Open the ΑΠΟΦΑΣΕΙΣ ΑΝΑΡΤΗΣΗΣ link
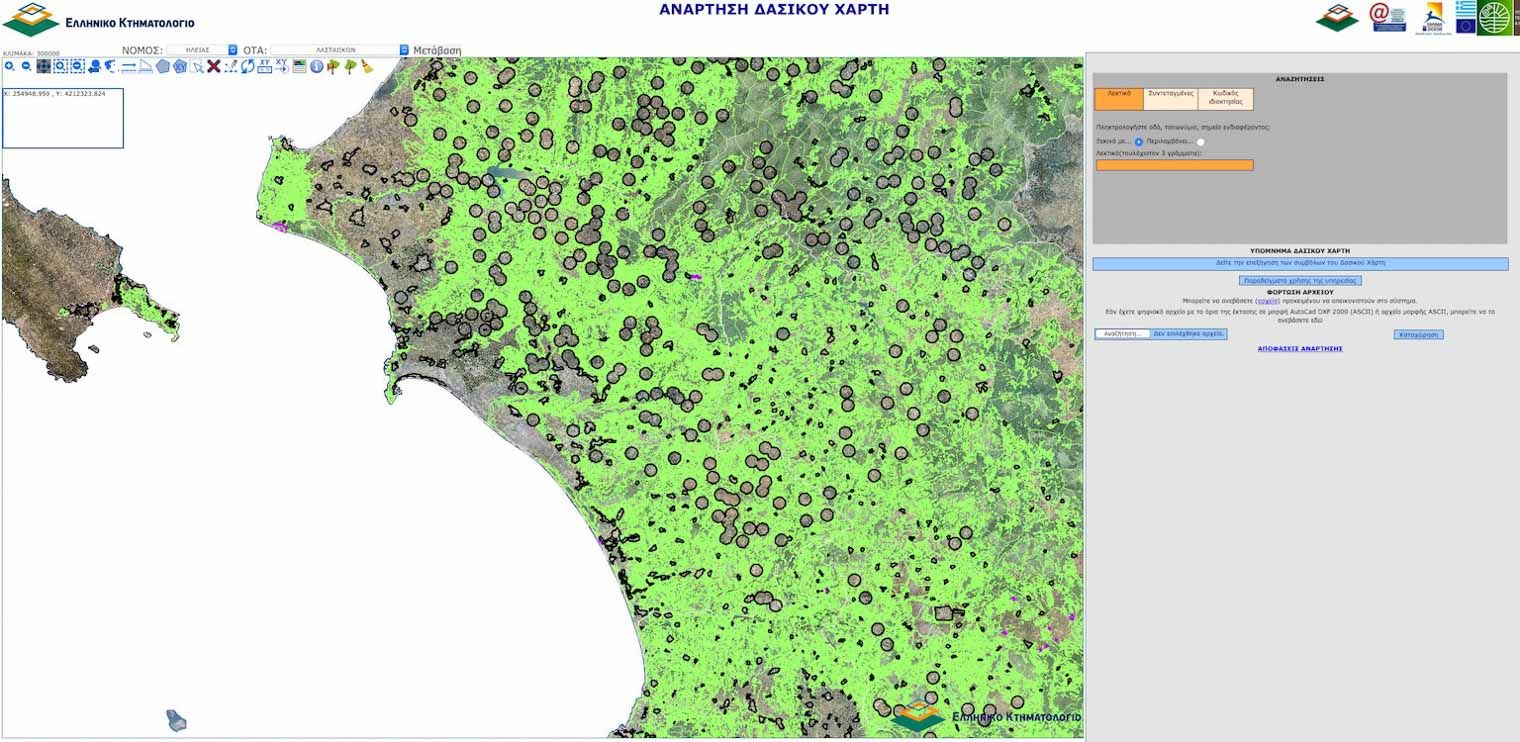 [x=1299, y=348]
